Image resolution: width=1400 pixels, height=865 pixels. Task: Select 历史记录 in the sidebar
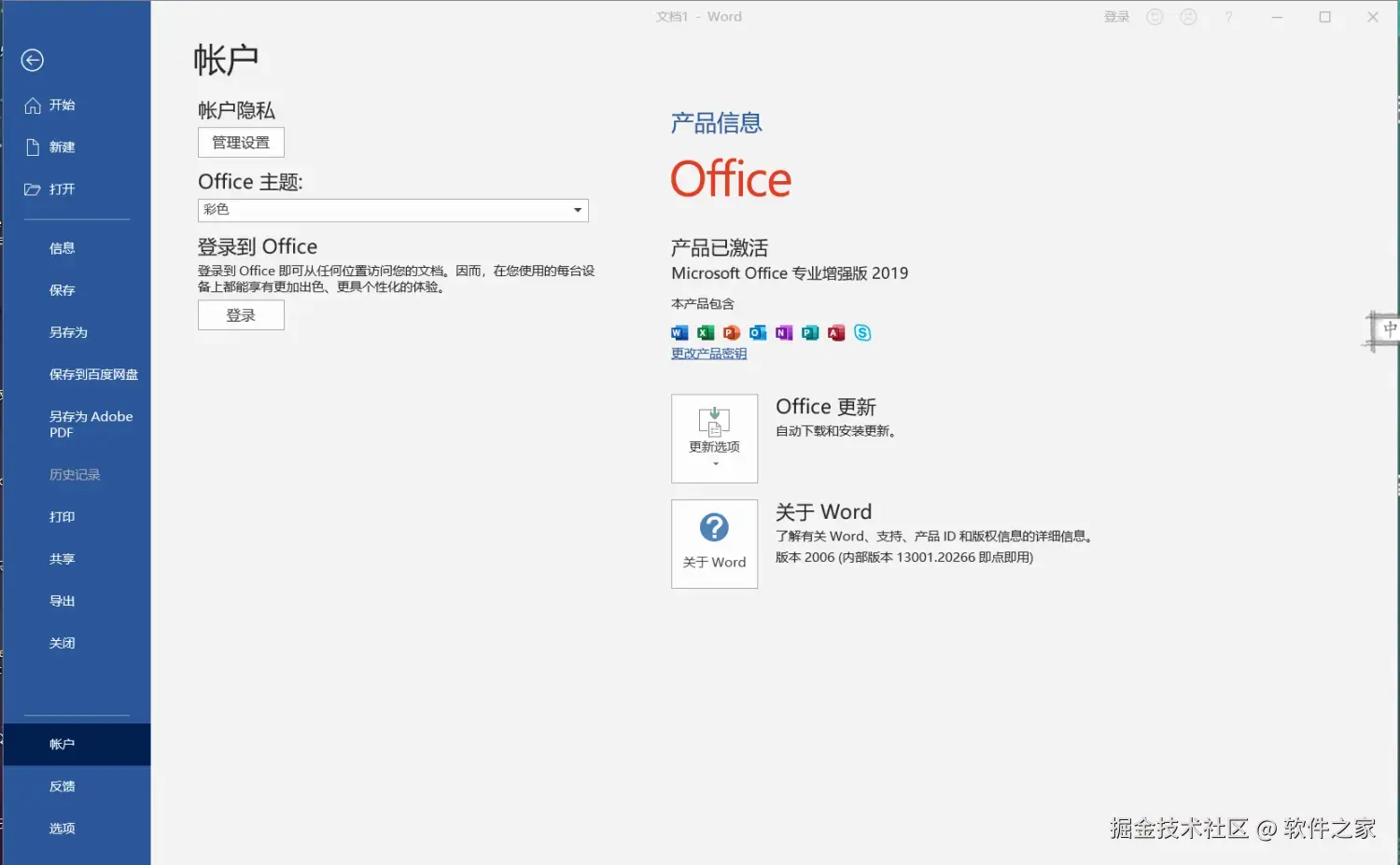pos(77,475)
